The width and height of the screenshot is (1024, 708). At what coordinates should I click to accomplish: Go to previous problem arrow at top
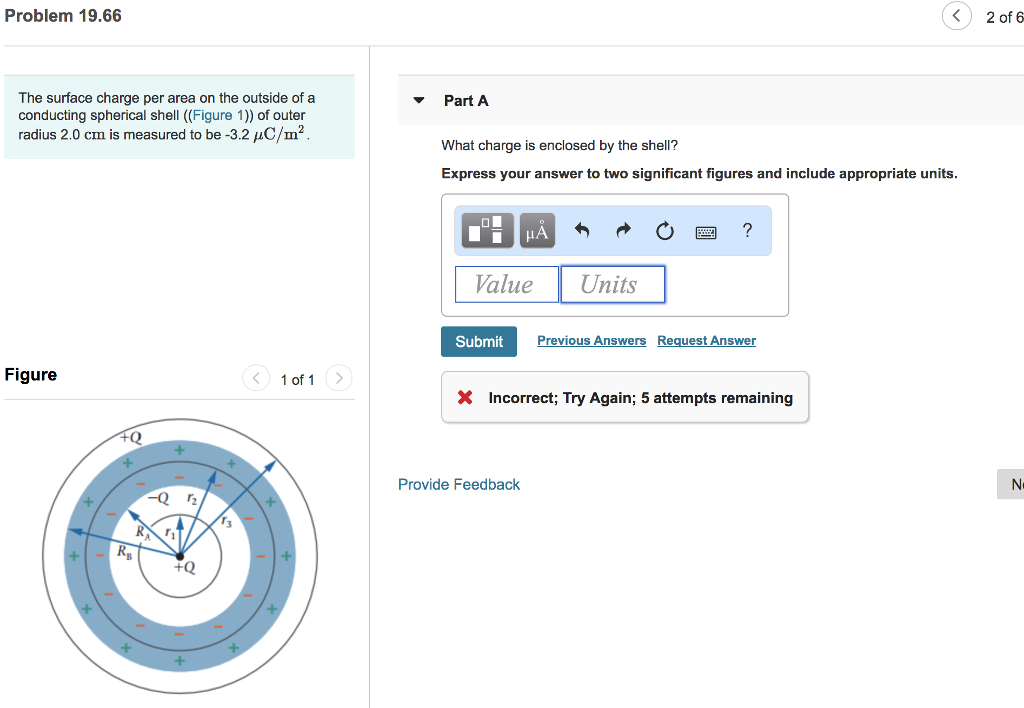[957, 16]
